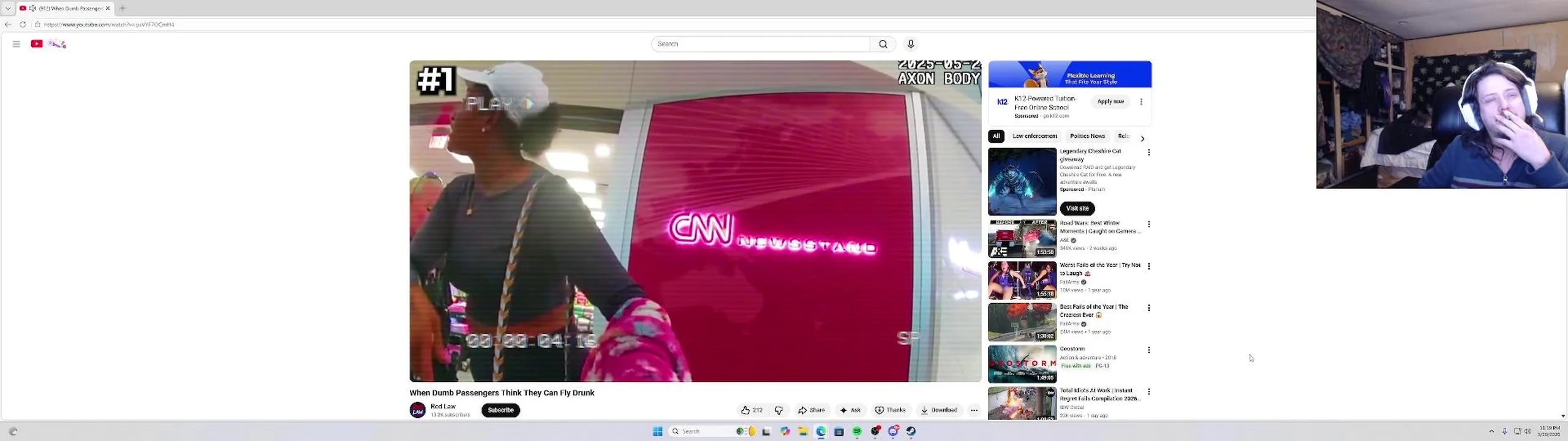Screen dimensions: 1568x441
Task: Open the Legendary Cheshire Cat ad thumbnail
Action: click(1022, 181)
